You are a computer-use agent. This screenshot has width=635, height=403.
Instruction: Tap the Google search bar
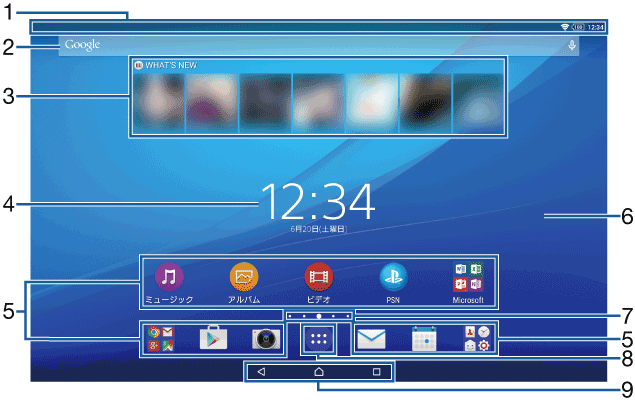click(x=300, y=45)
